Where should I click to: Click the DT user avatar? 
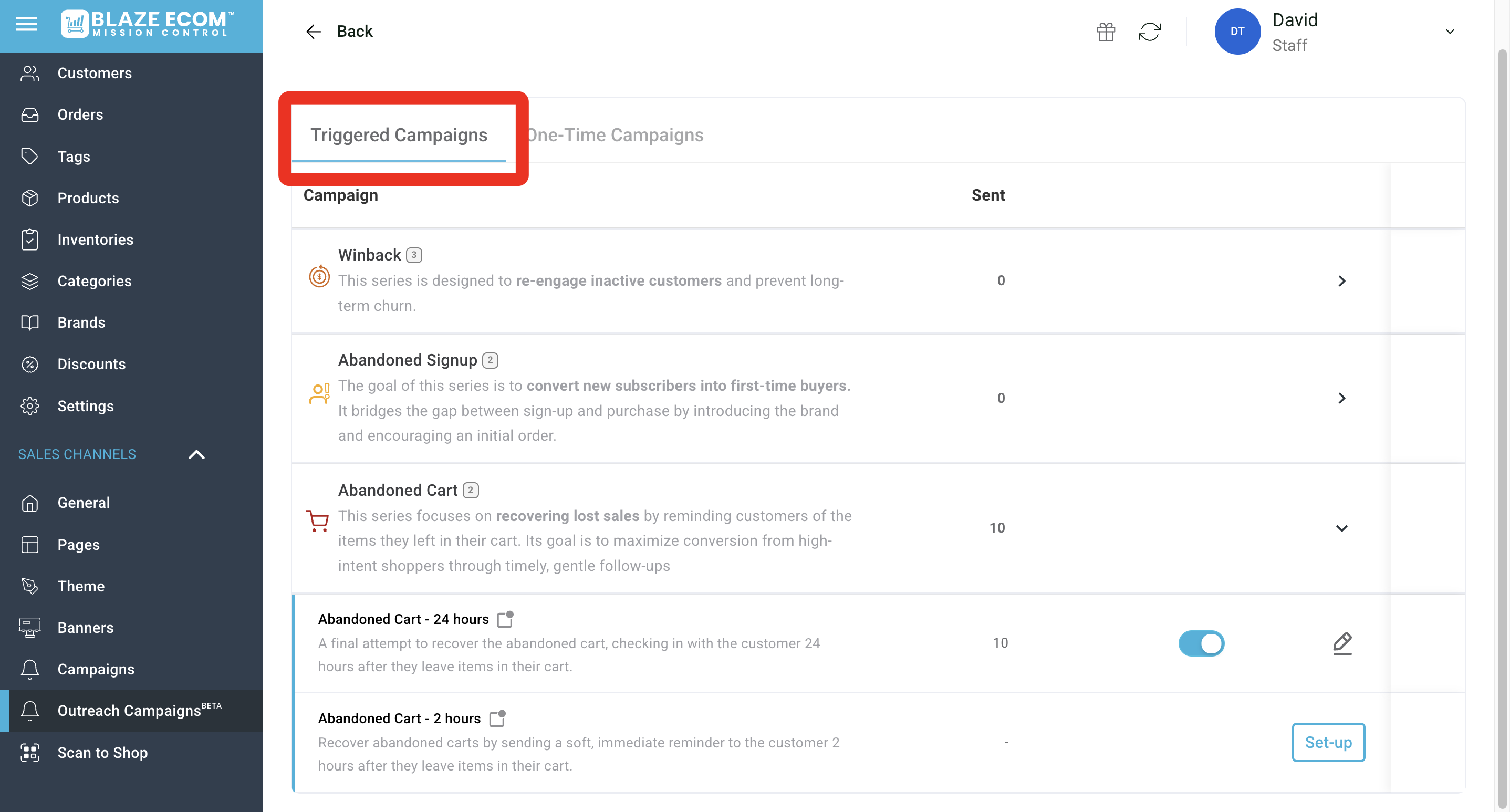click(x=1237, y=32)
